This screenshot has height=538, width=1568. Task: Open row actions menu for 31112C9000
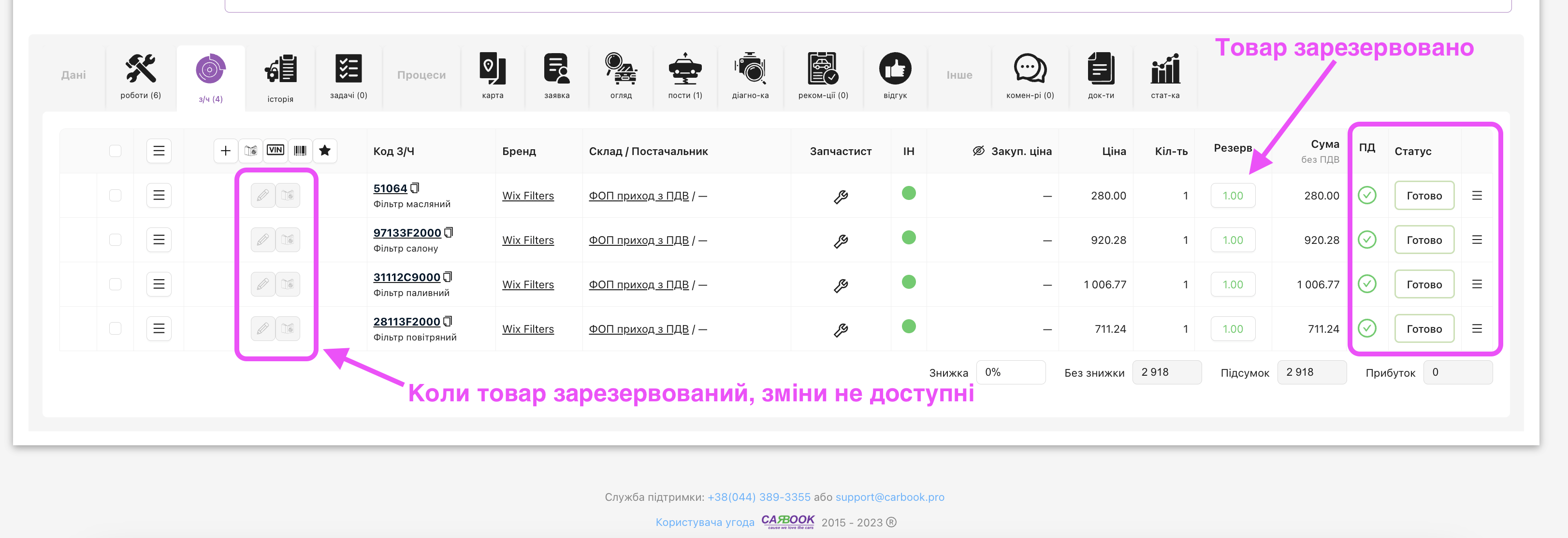(x=159, y=284)
